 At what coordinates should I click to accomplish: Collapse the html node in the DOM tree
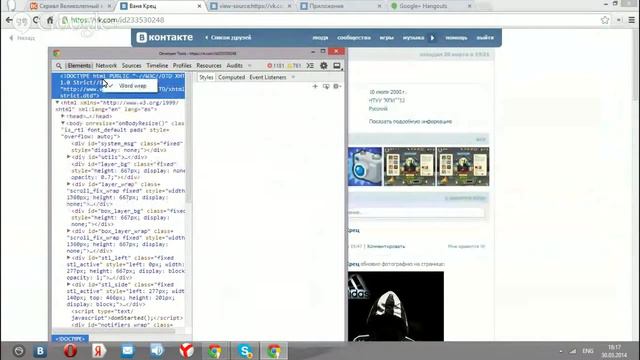click(x=58, y=102)
